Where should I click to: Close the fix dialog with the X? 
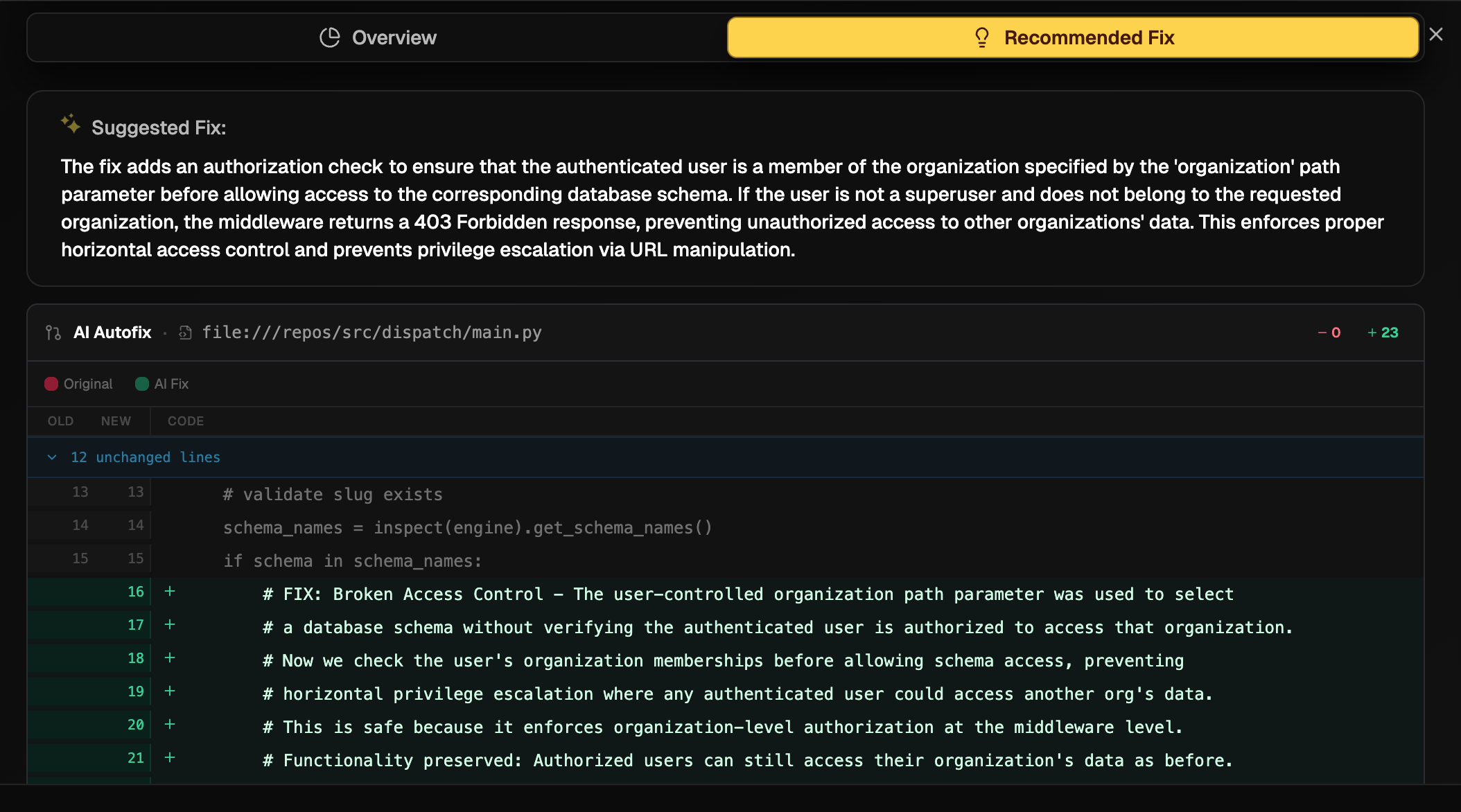tap(1436, 34)
